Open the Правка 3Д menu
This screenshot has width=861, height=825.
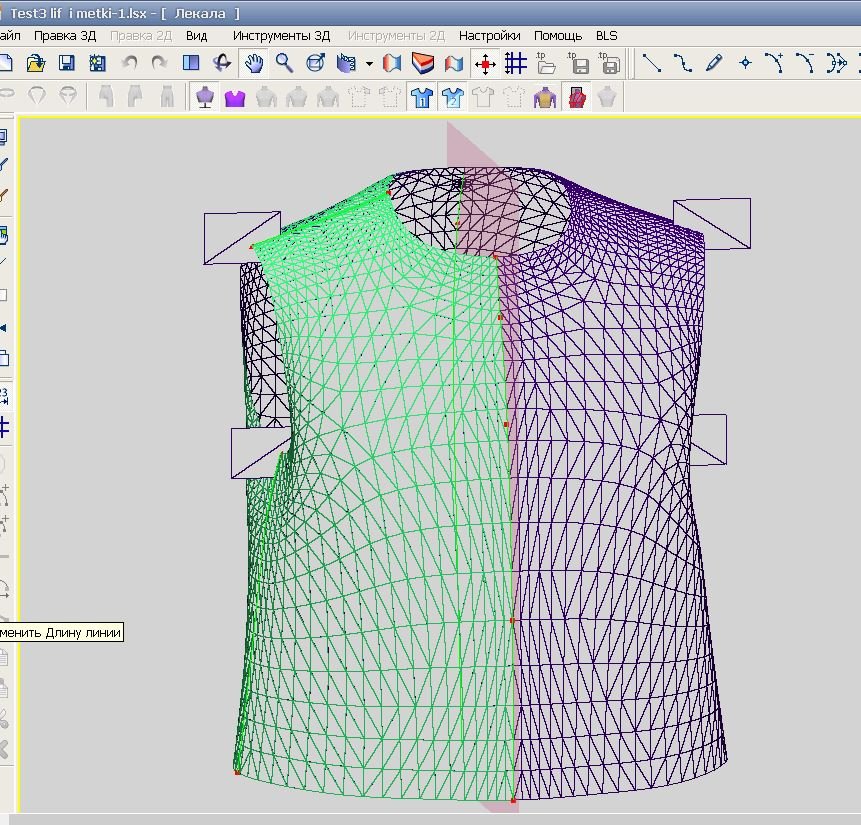point(67,35)
